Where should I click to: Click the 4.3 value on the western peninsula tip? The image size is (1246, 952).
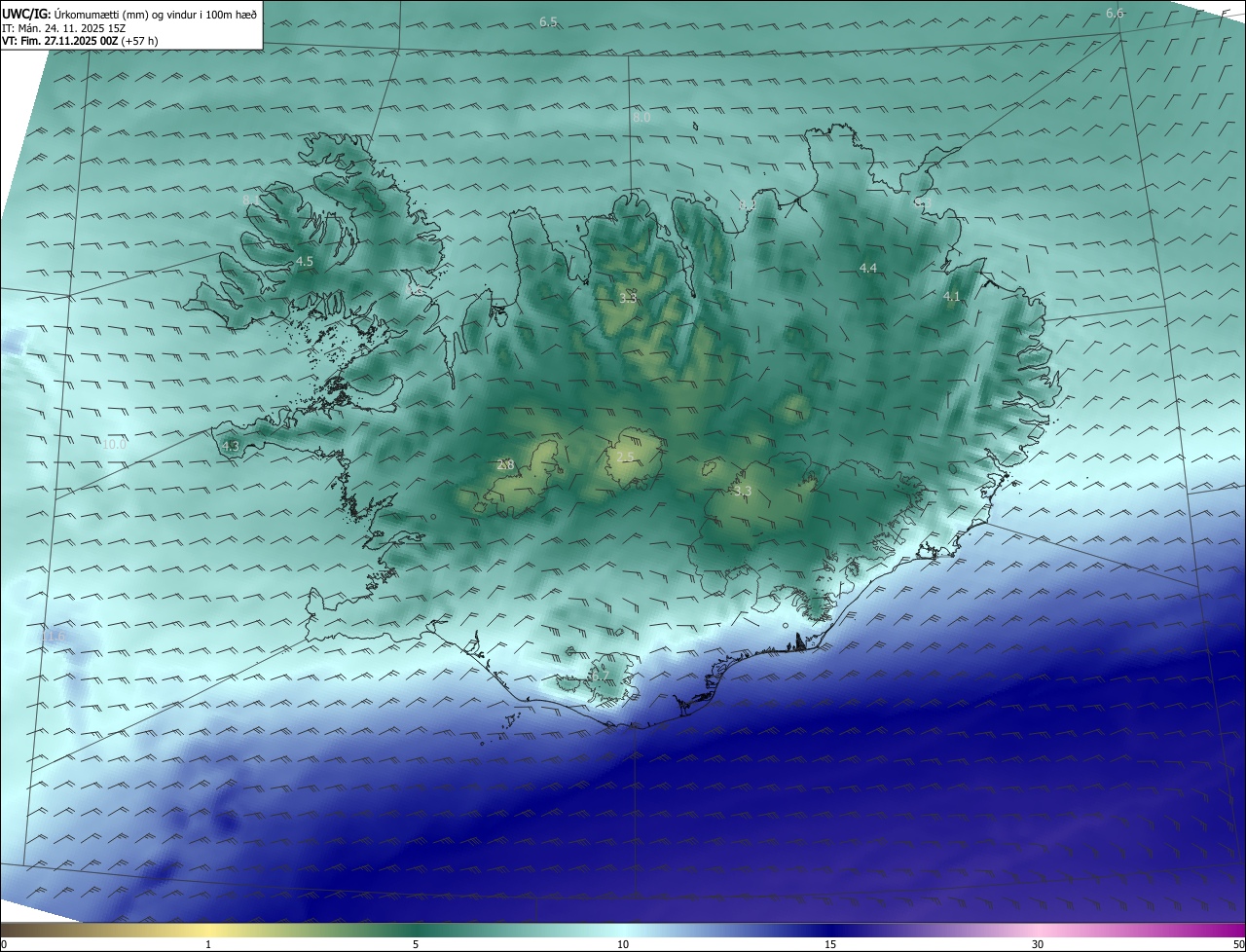[231, 446]
